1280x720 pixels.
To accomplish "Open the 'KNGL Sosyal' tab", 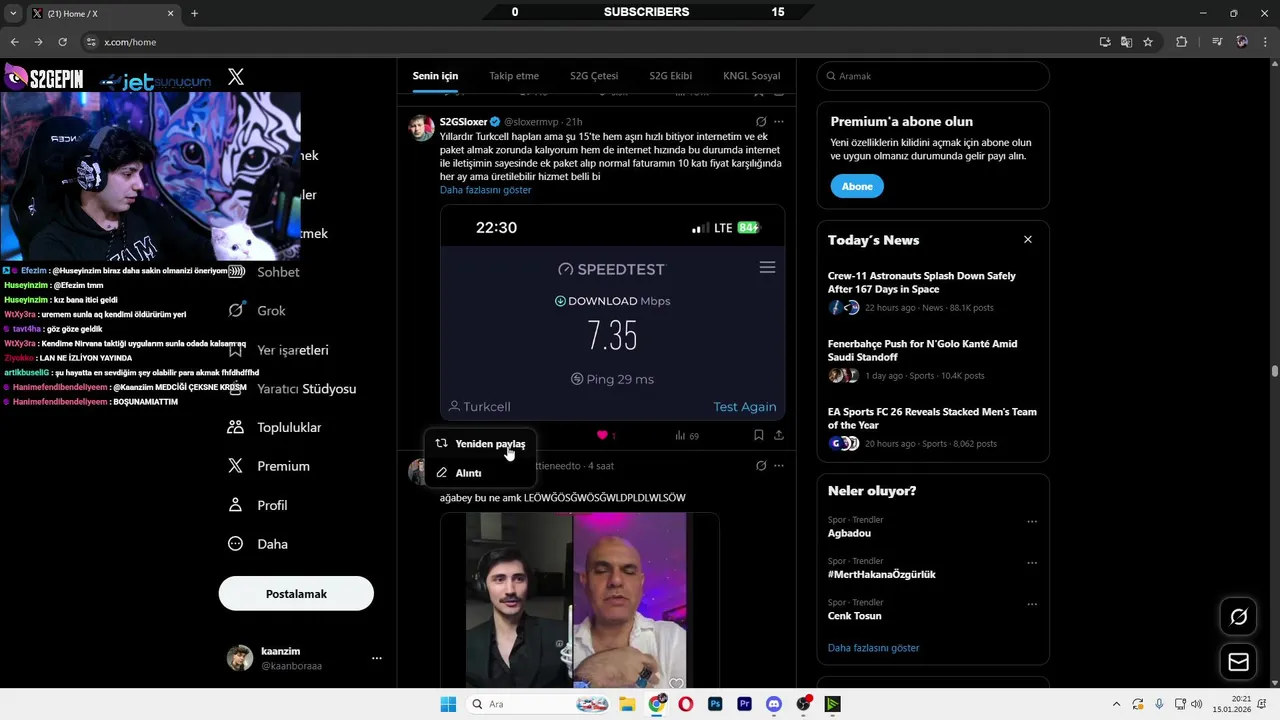I will tap(751, 76).
